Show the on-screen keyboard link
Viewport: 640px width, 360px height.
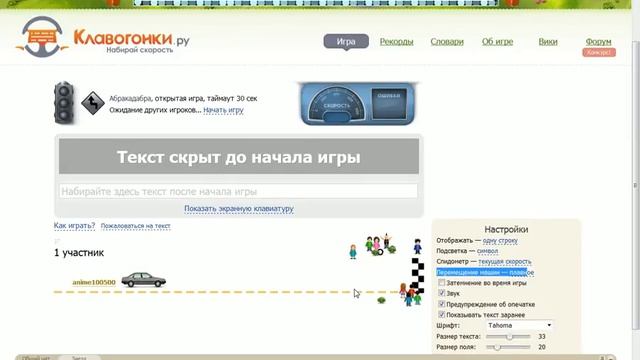[x=239, y=209]
